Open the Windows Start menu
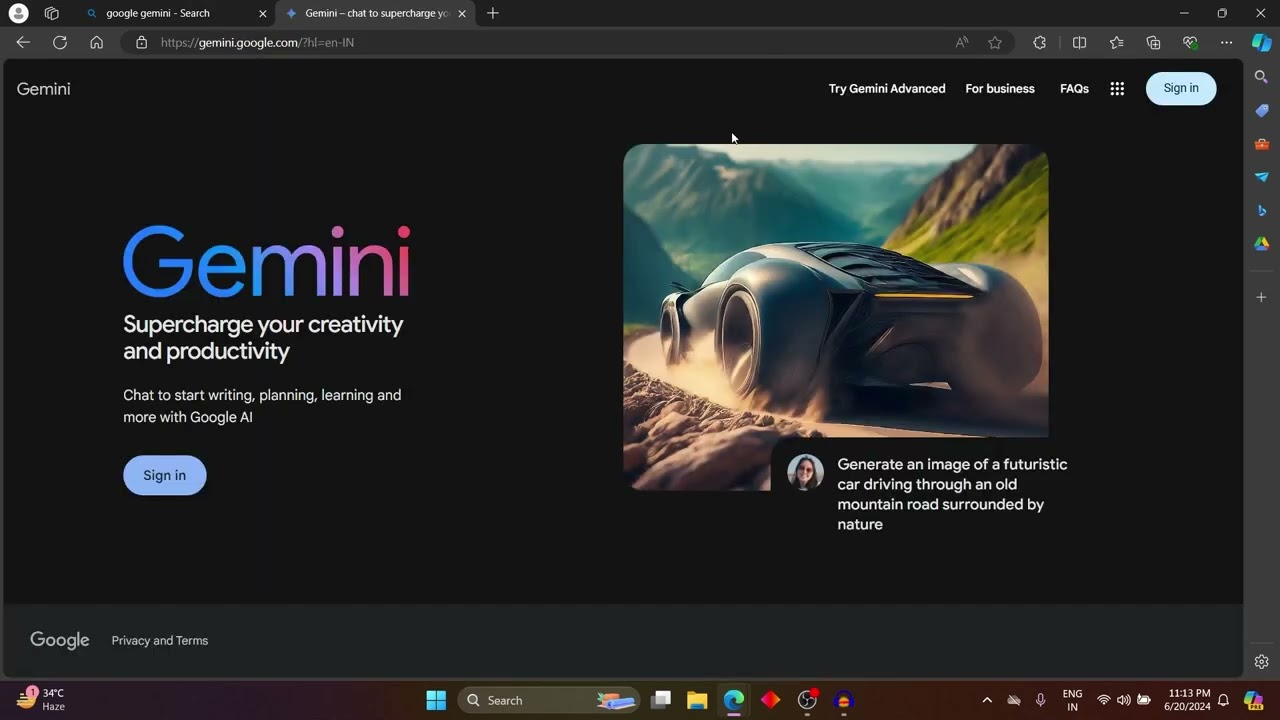 pyautogui.click(x=436, y=700)
